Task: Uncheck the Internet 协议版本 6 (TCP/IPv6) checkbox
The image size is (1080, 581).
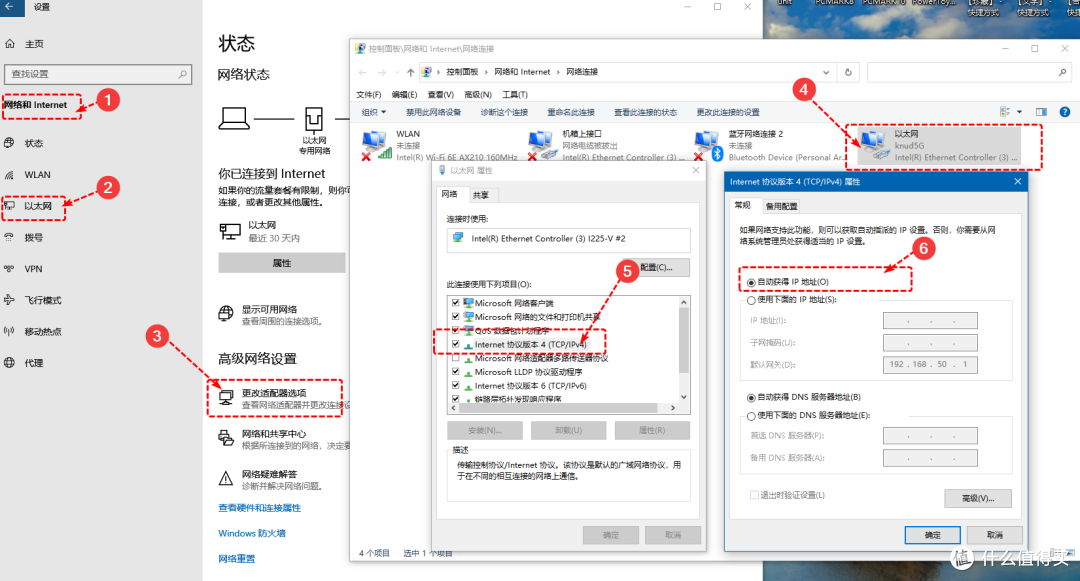Action: [x=455, y=384]
